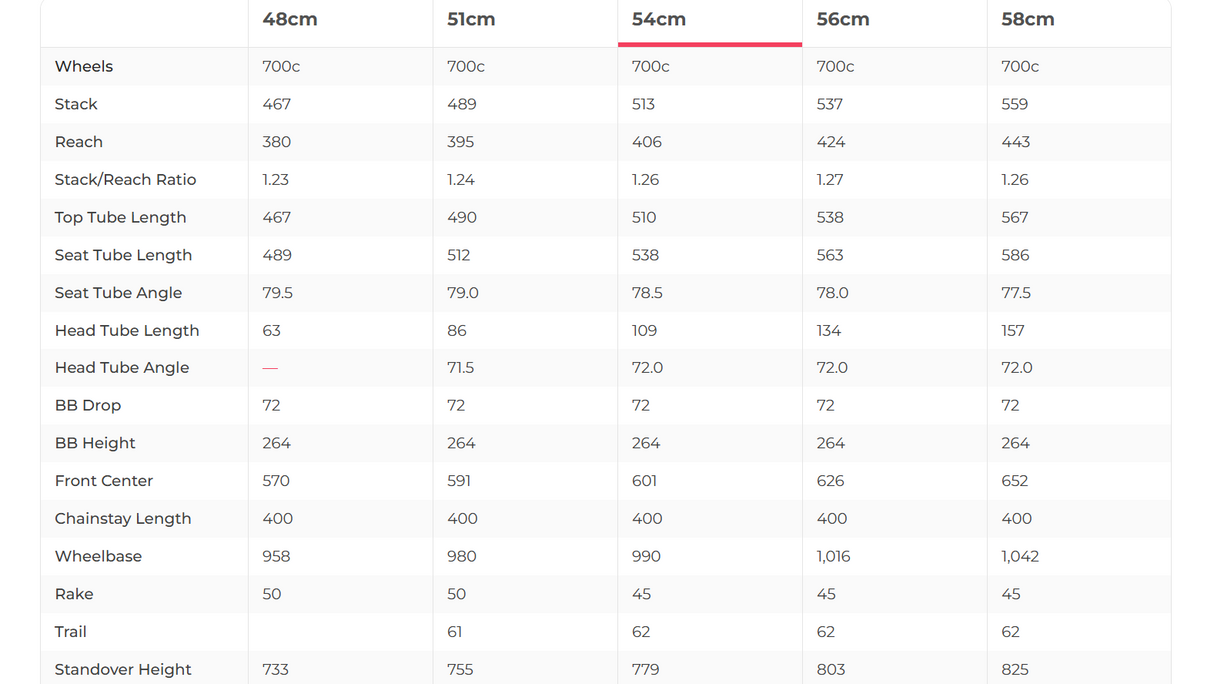
Task: Click the Front Center value 601
Action: click(645, 481)
